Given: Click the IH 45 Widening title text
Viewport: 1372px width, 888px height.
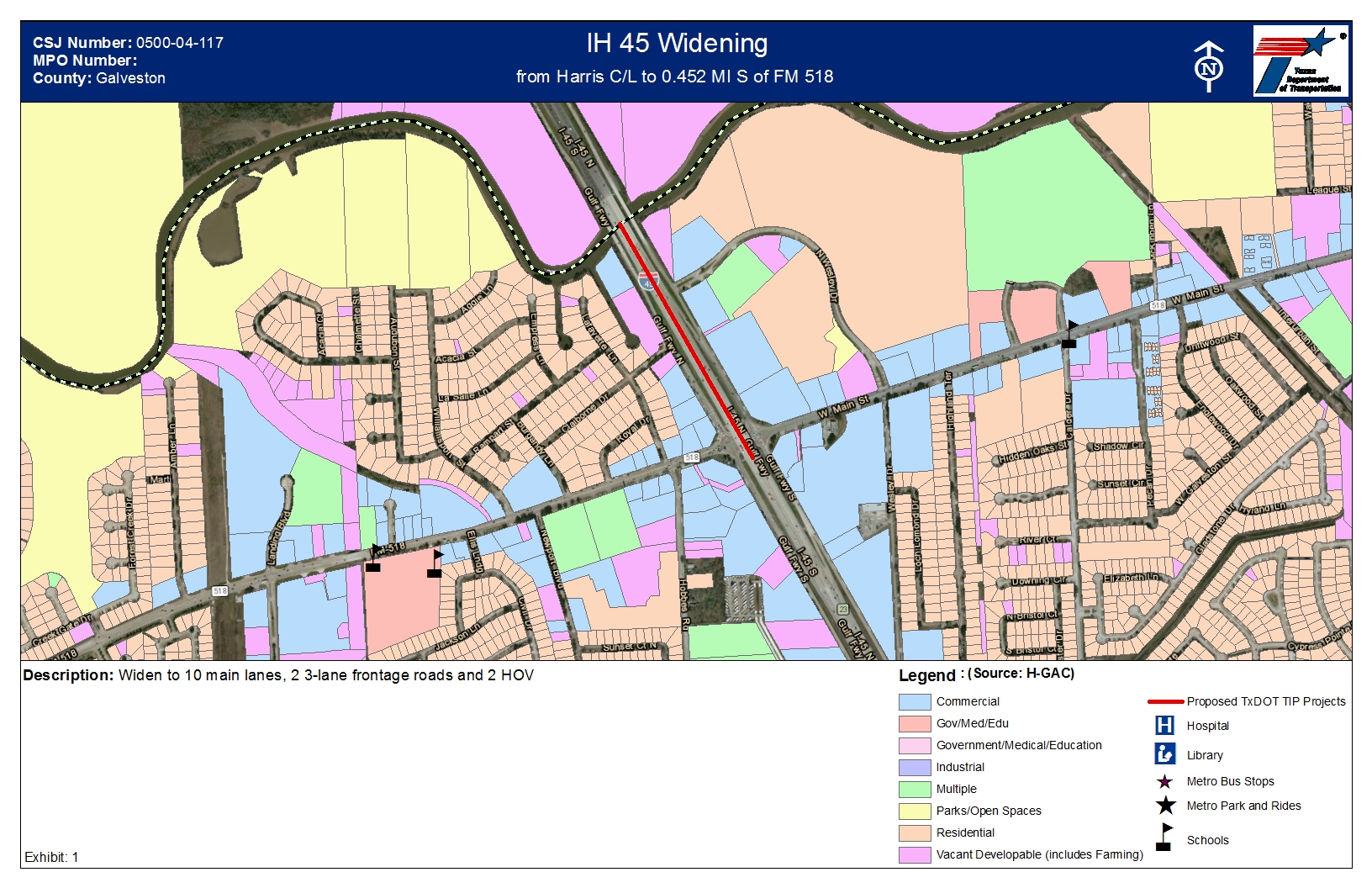Looking at the screenshot, I should point(677,44).
